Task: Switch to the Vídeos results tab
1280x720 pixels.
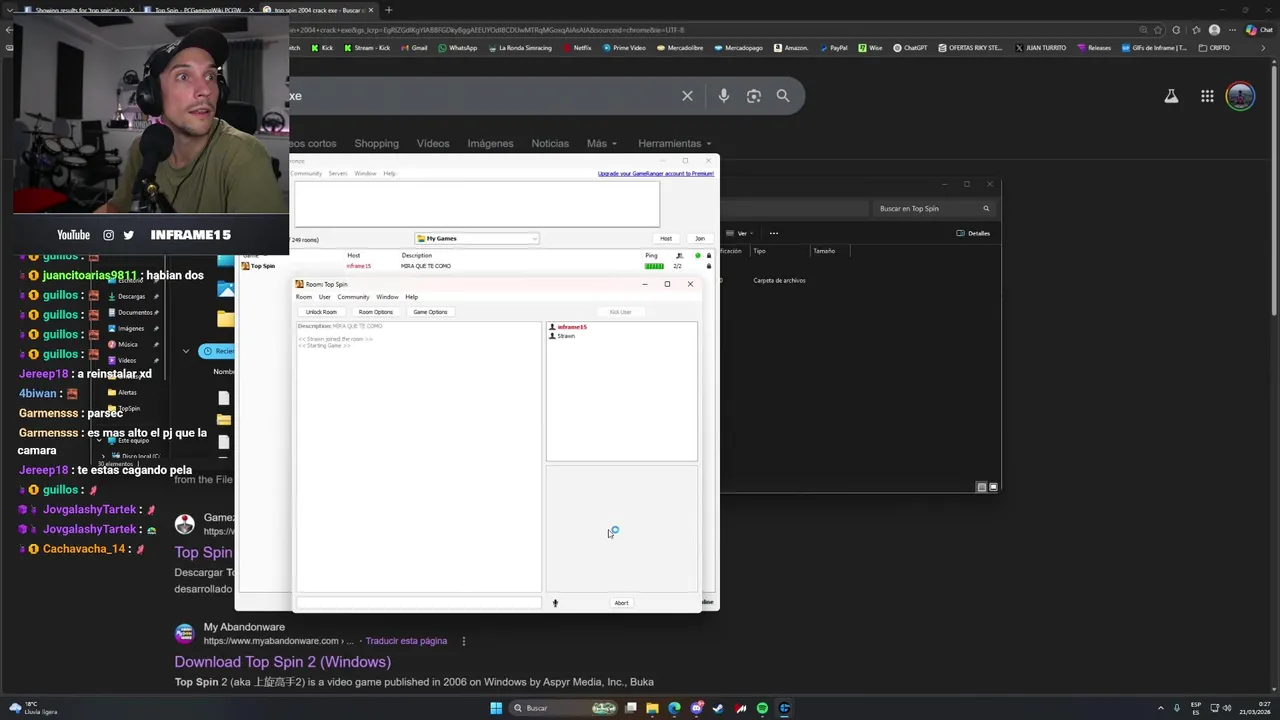Action: [433, 143]
